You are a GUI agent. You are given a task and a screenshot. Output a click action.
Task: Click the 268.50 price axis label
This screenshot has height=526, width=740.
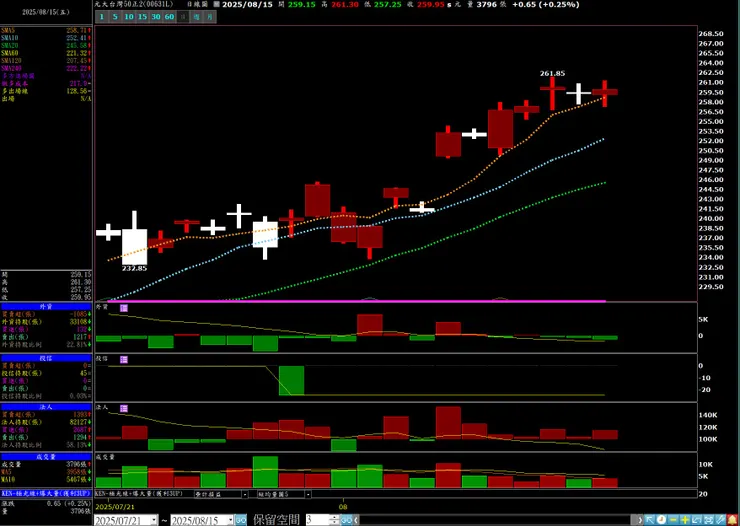pos(711,34)
